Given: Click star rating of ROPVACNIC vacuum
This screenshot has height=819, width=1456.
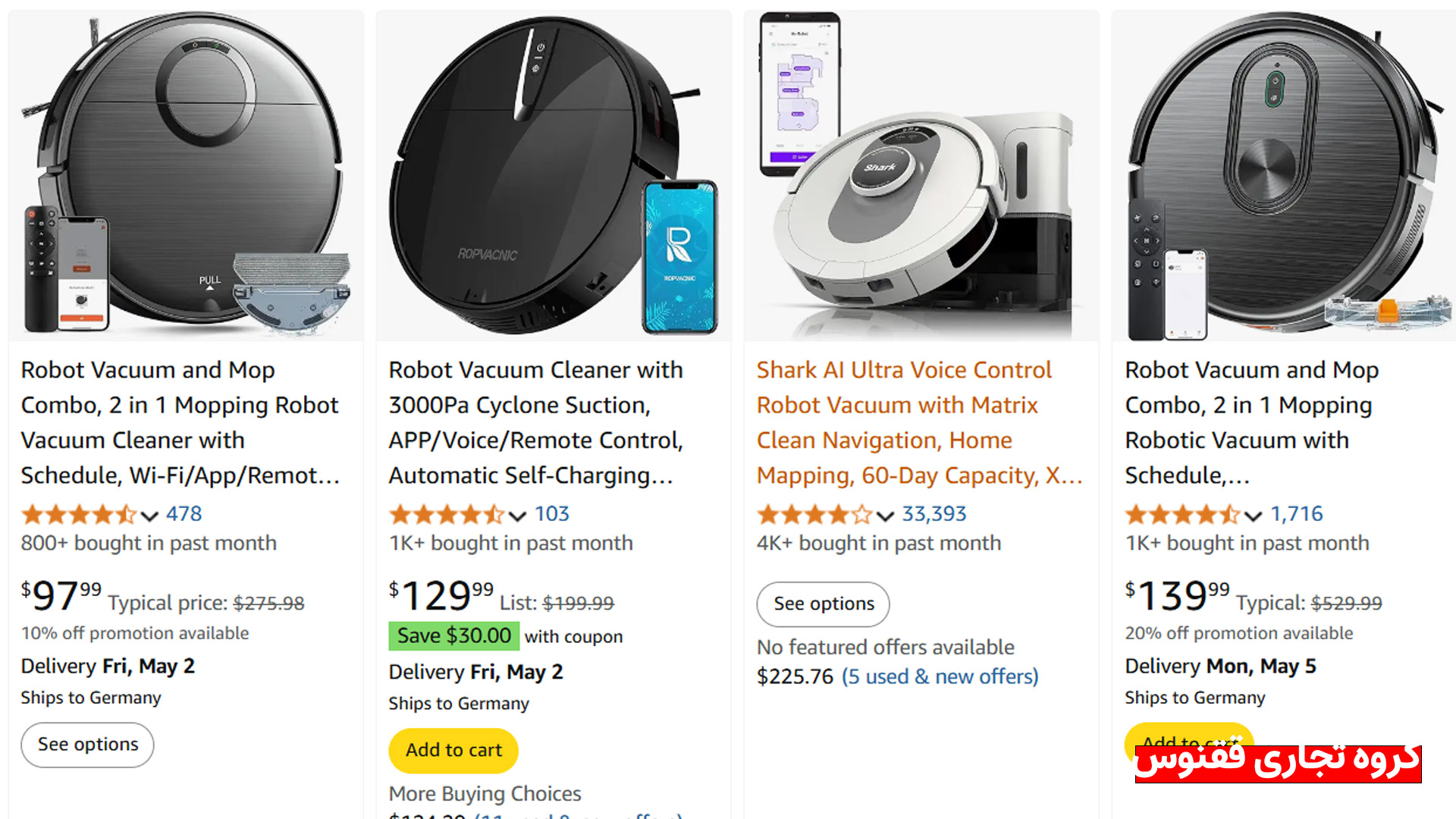Looking at the screenshot, I should (x=446, y=515).
